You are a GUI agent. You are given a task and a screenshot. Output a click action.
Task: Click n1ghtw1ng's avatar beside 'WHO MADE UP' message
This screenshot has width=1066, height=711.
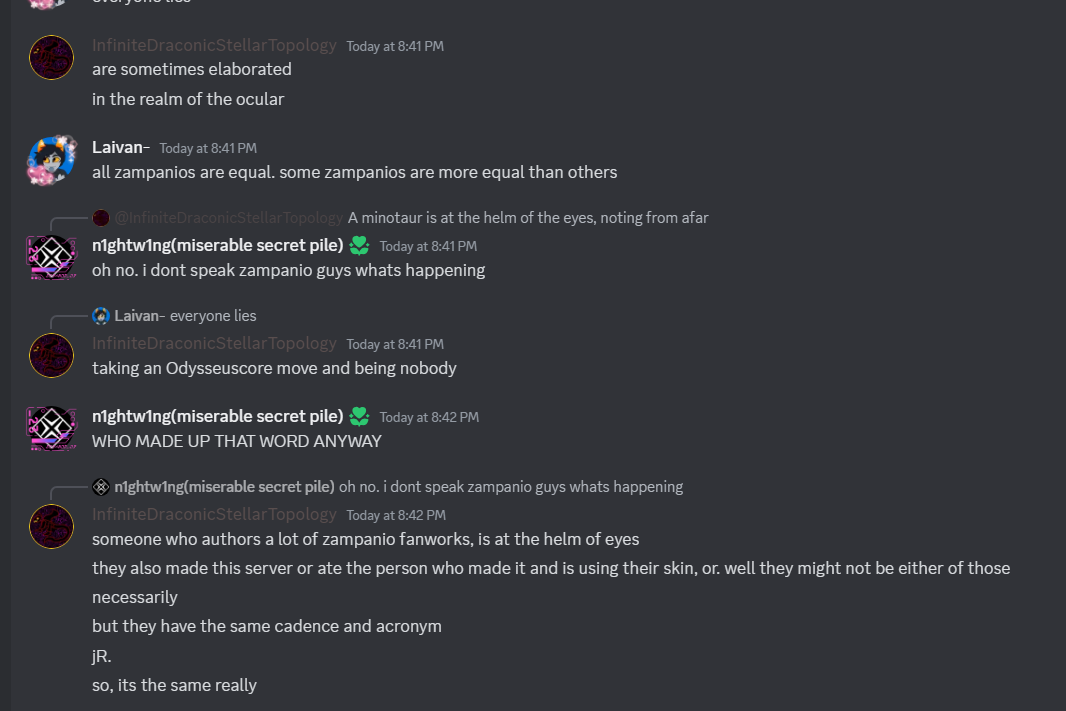52,429
